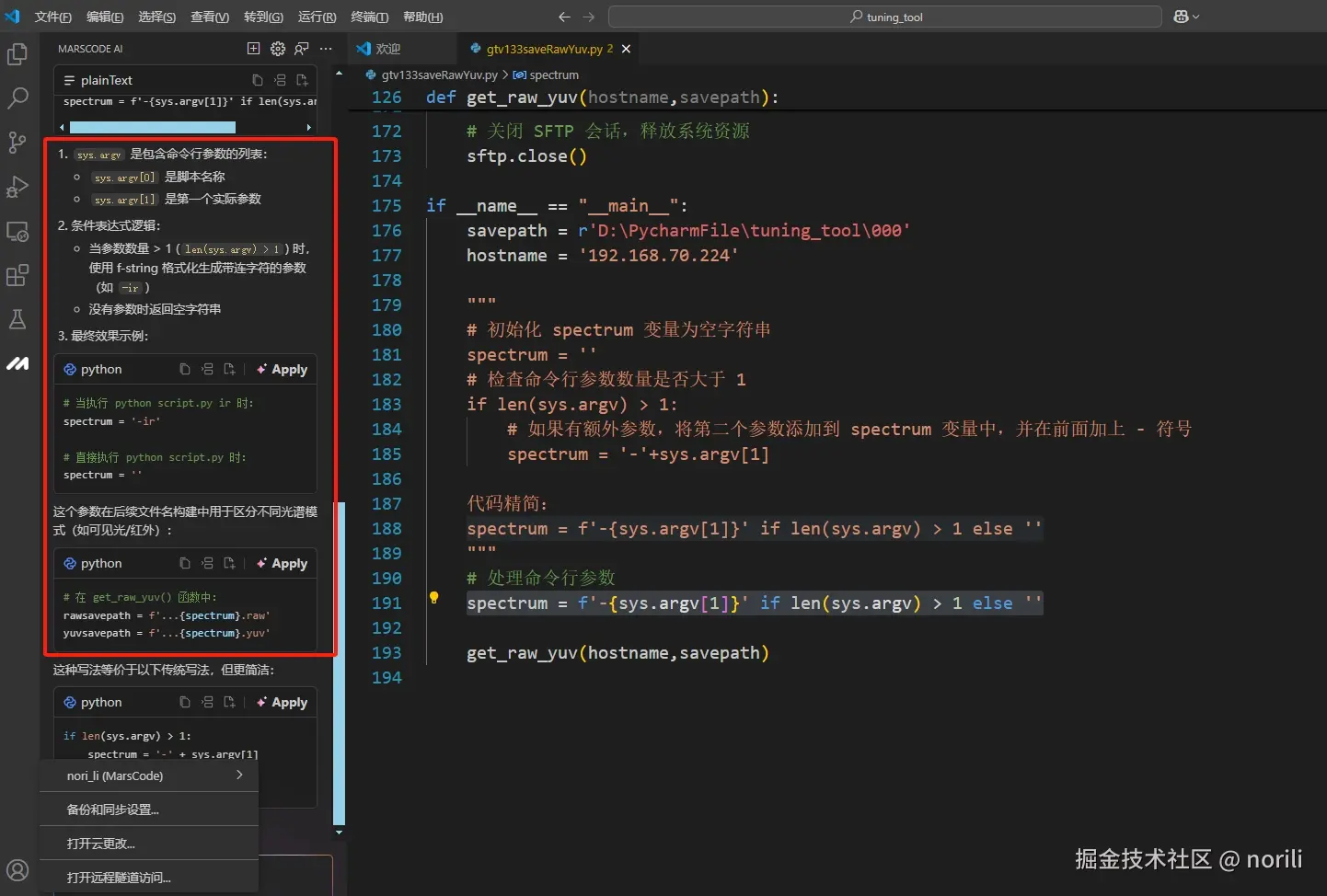Image resolution: width=1327 pixels, height=896 pixels.
Task: Expand the nori_li (MarsCode) submenu
Action: 149,775
